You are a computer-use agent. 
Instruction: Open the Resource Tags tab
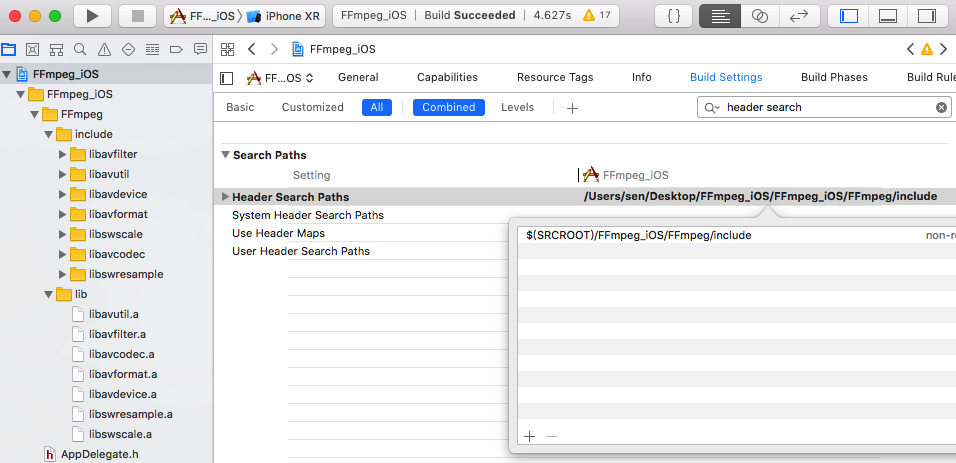555,77
